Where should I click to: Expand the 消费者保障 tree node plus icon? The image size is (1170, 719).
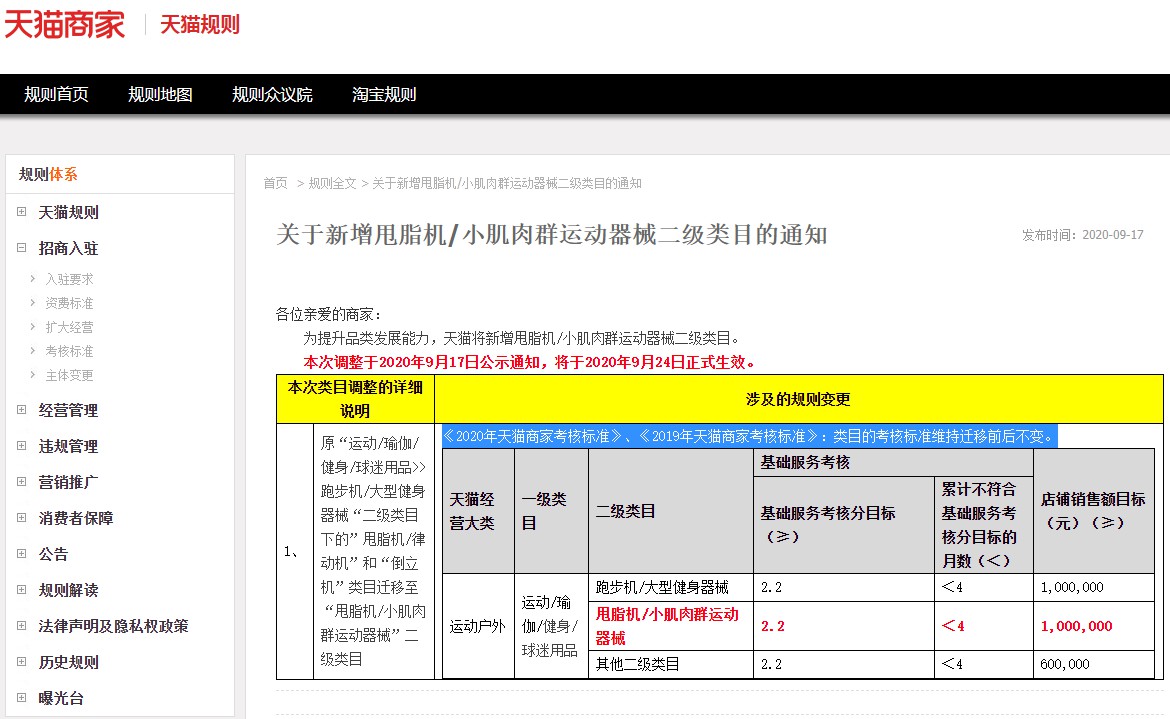[22, 518]
